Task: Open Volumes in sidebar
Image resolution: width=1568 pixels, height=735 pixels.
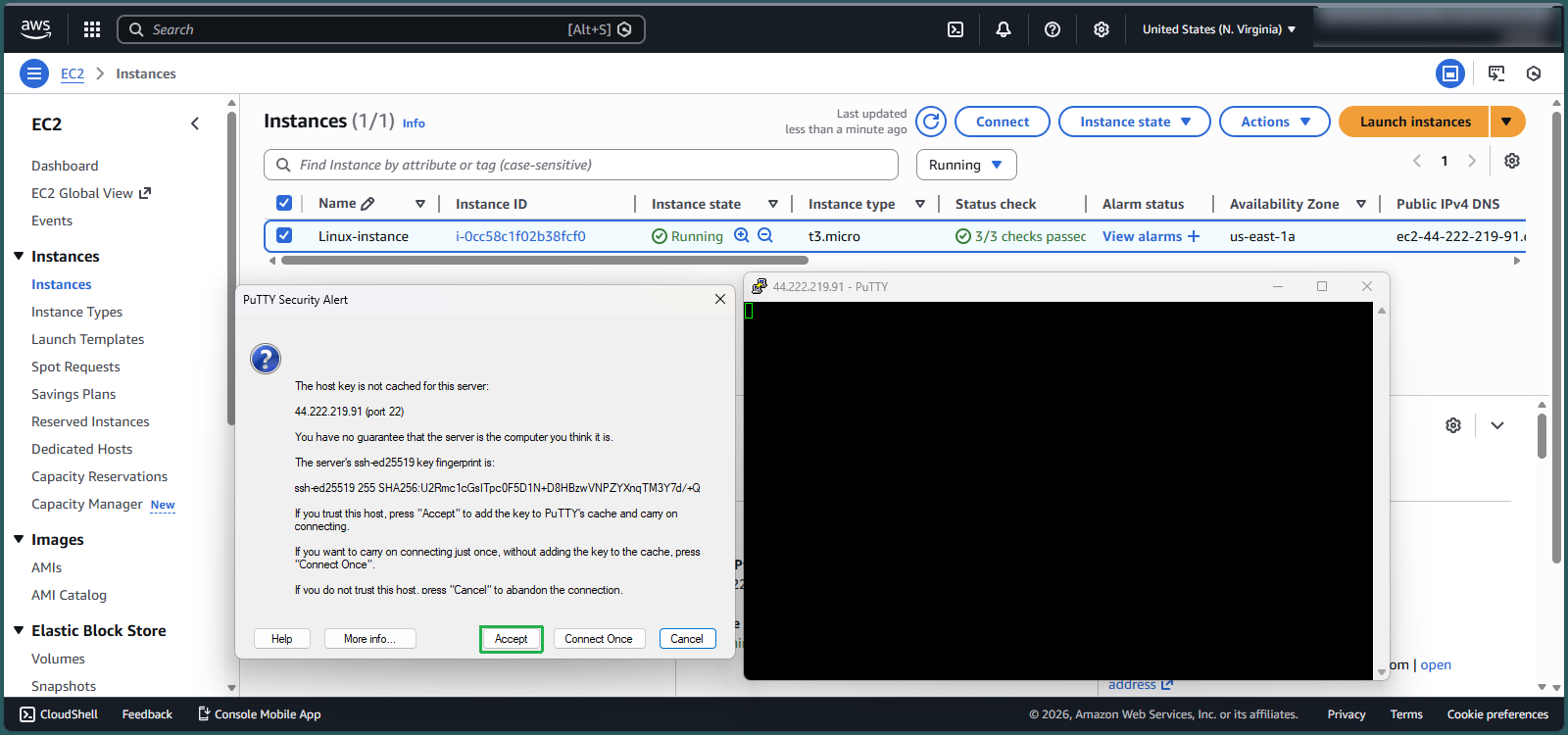Action: pyautogui.click(x=58, y=659)
